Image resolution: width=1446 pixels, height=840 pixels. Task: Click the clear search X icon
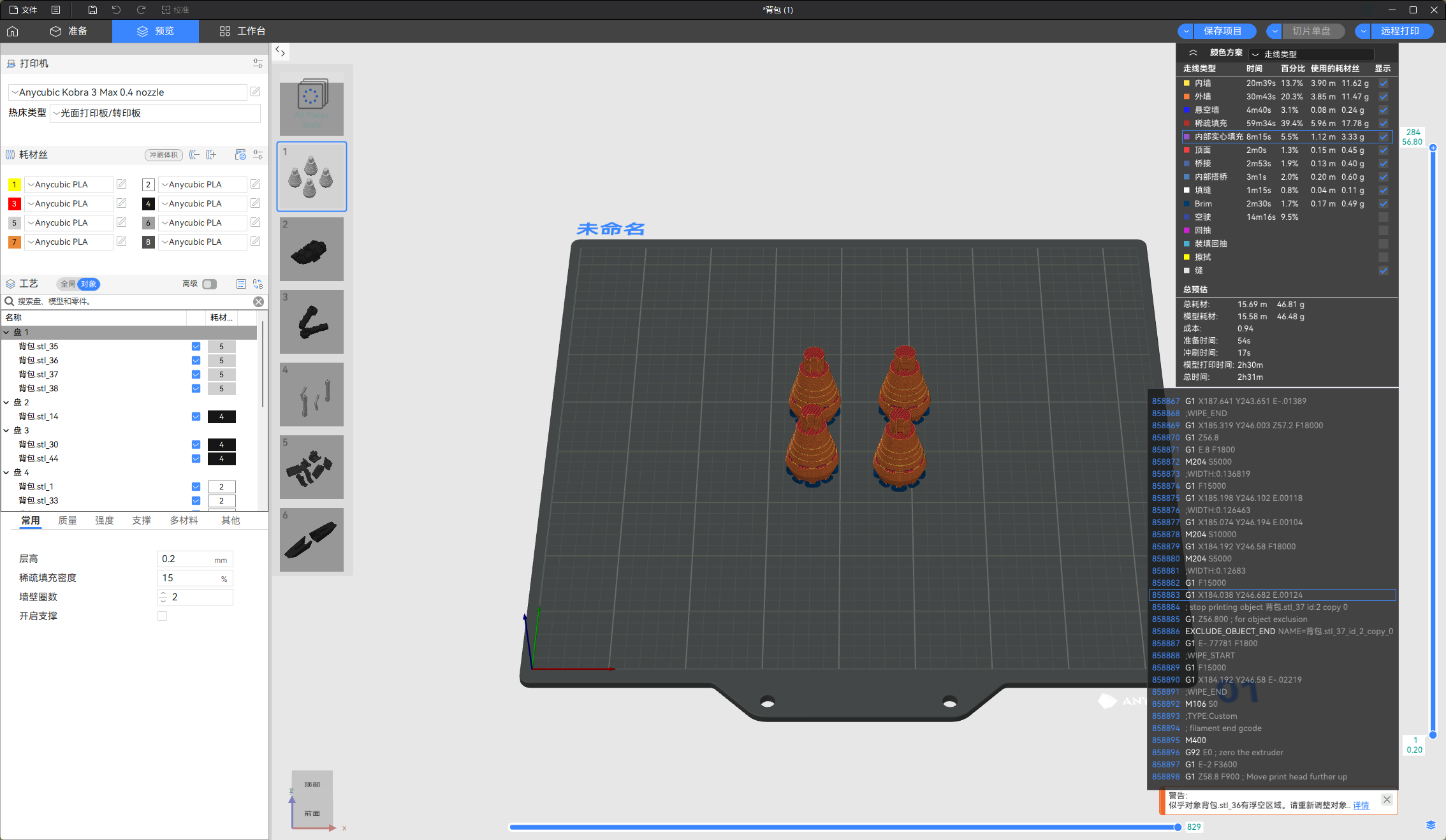(x=258, y=301)
